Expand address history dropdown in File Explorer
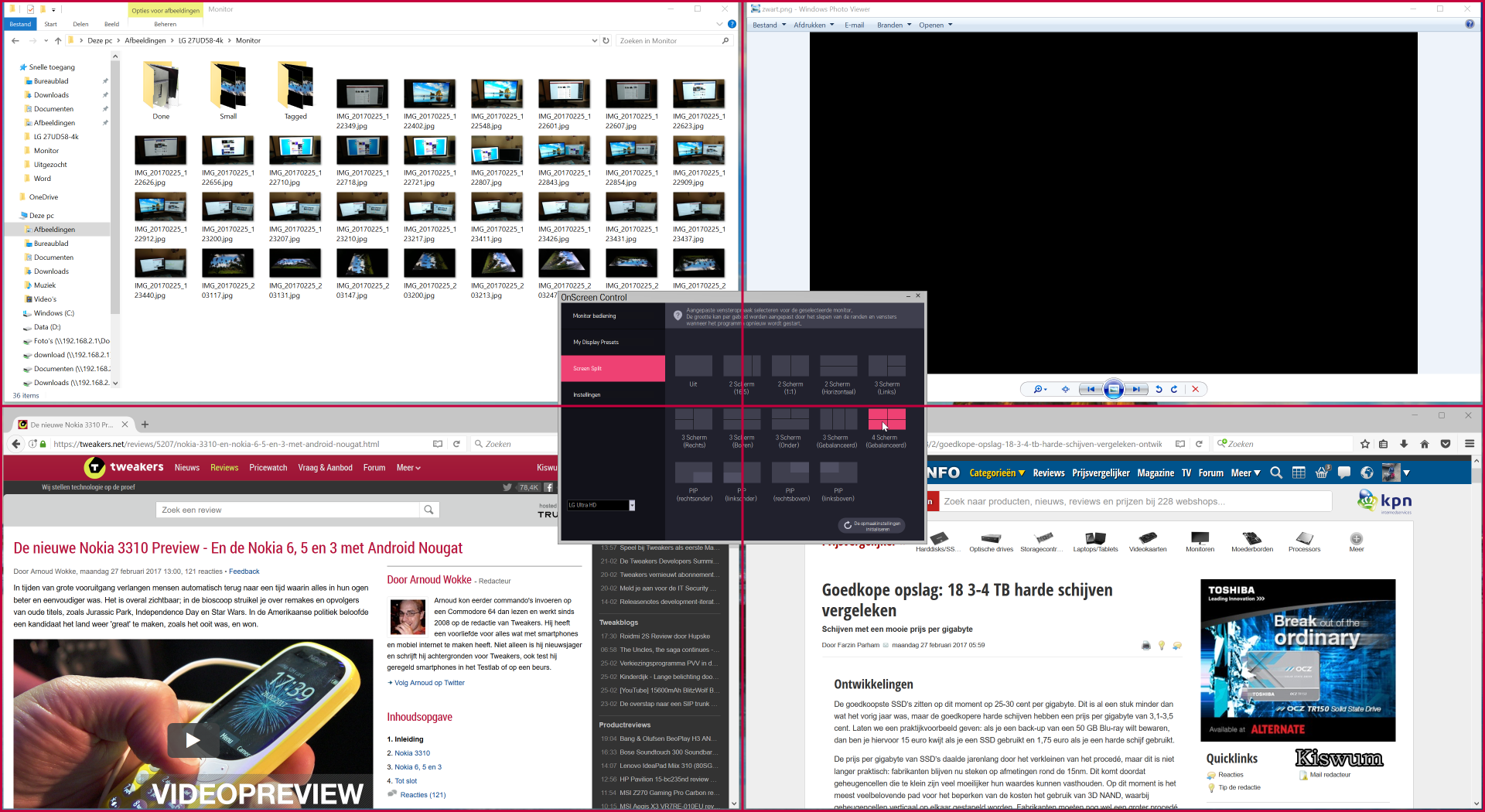Viewport: 1485px width, 812px height. 594,40
